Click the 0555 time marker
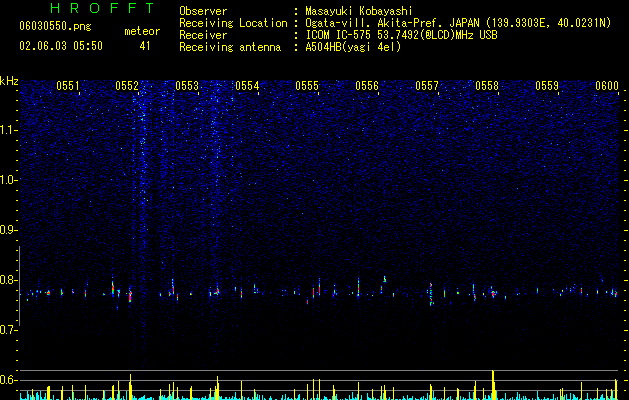 307,86
